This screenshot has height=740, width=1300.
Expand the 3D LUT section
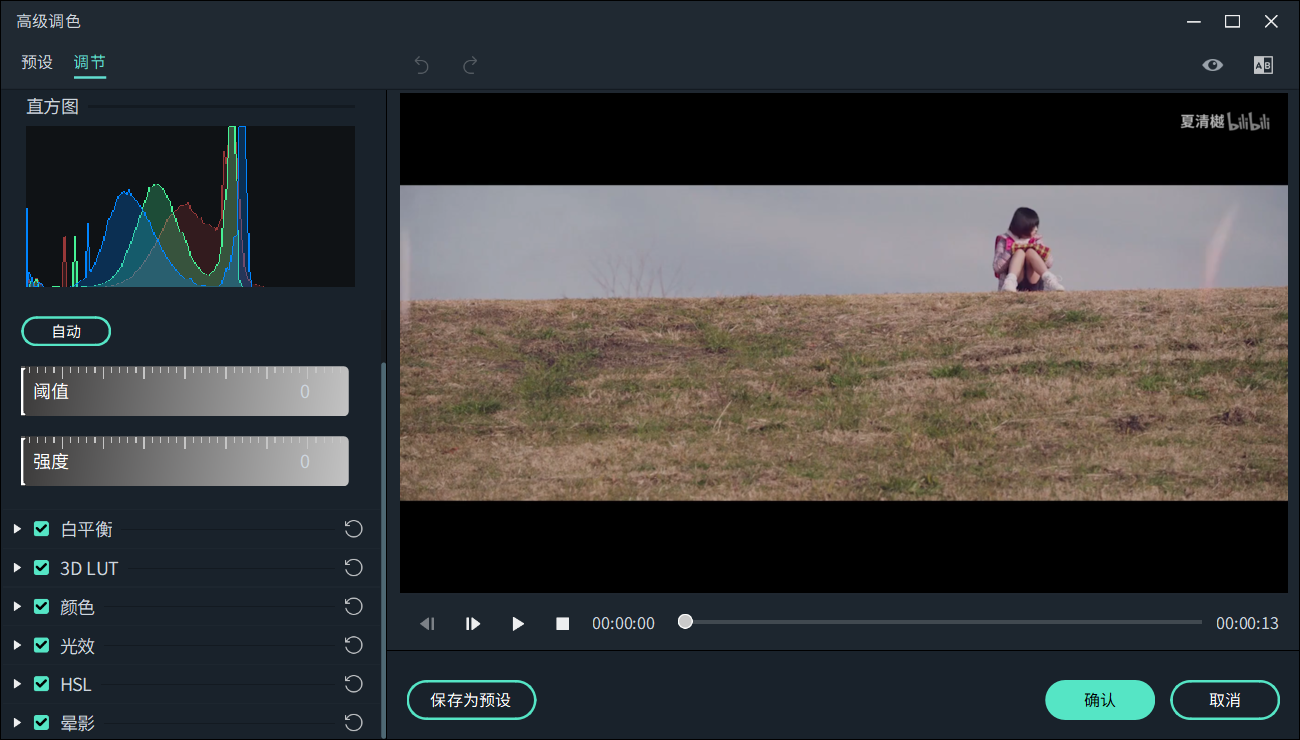click(x=17, y=568)
